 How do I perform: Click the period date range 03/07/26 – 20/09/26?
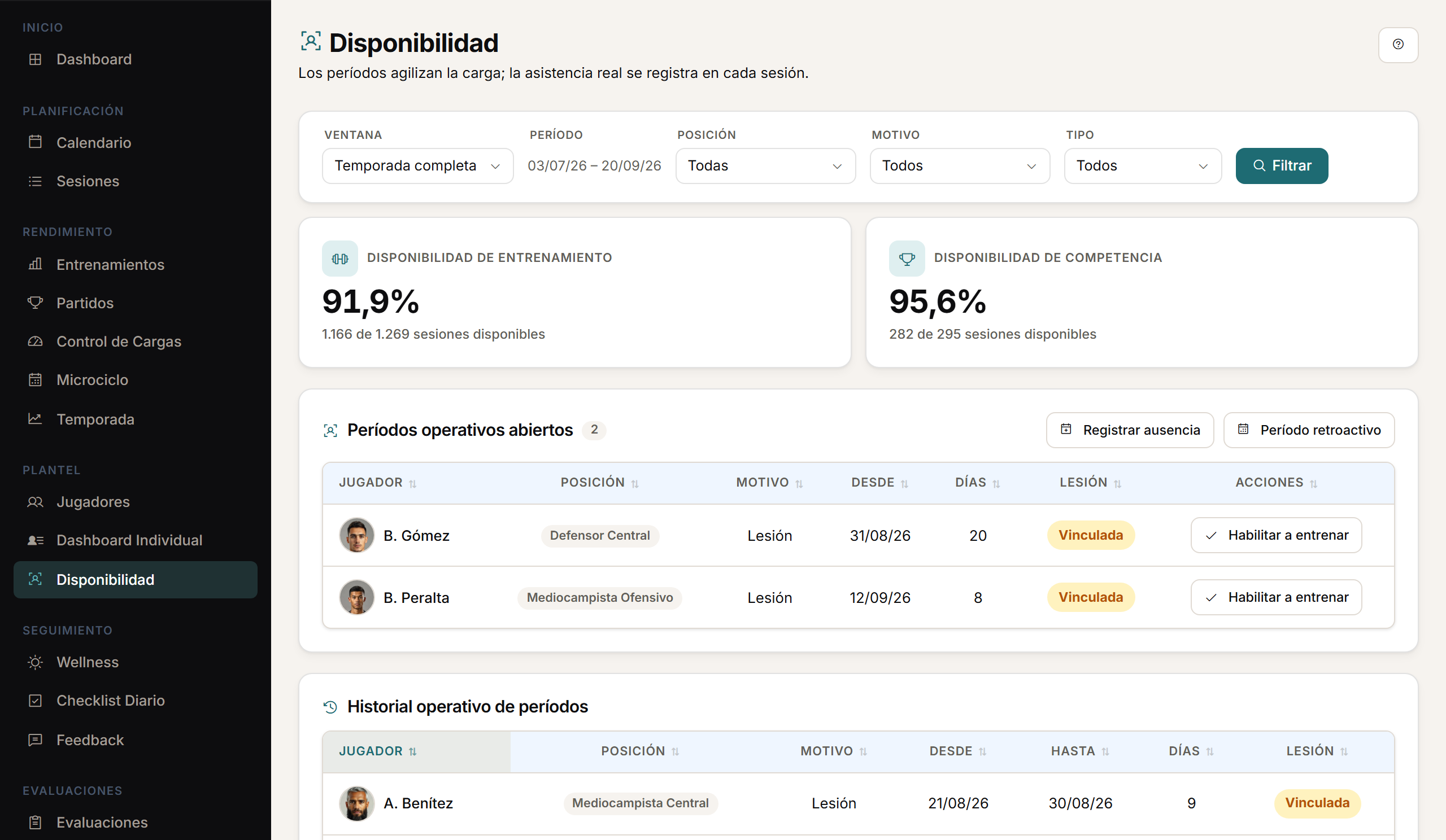pos(594,166)
